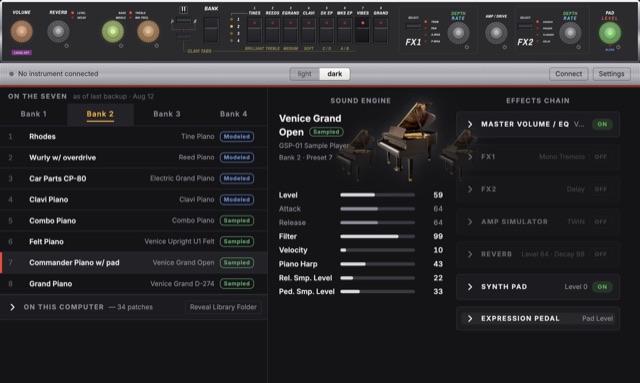Click the FX1 Select button
The height and width of the screenshot is (383, 640).
click(x=413, y=27)
